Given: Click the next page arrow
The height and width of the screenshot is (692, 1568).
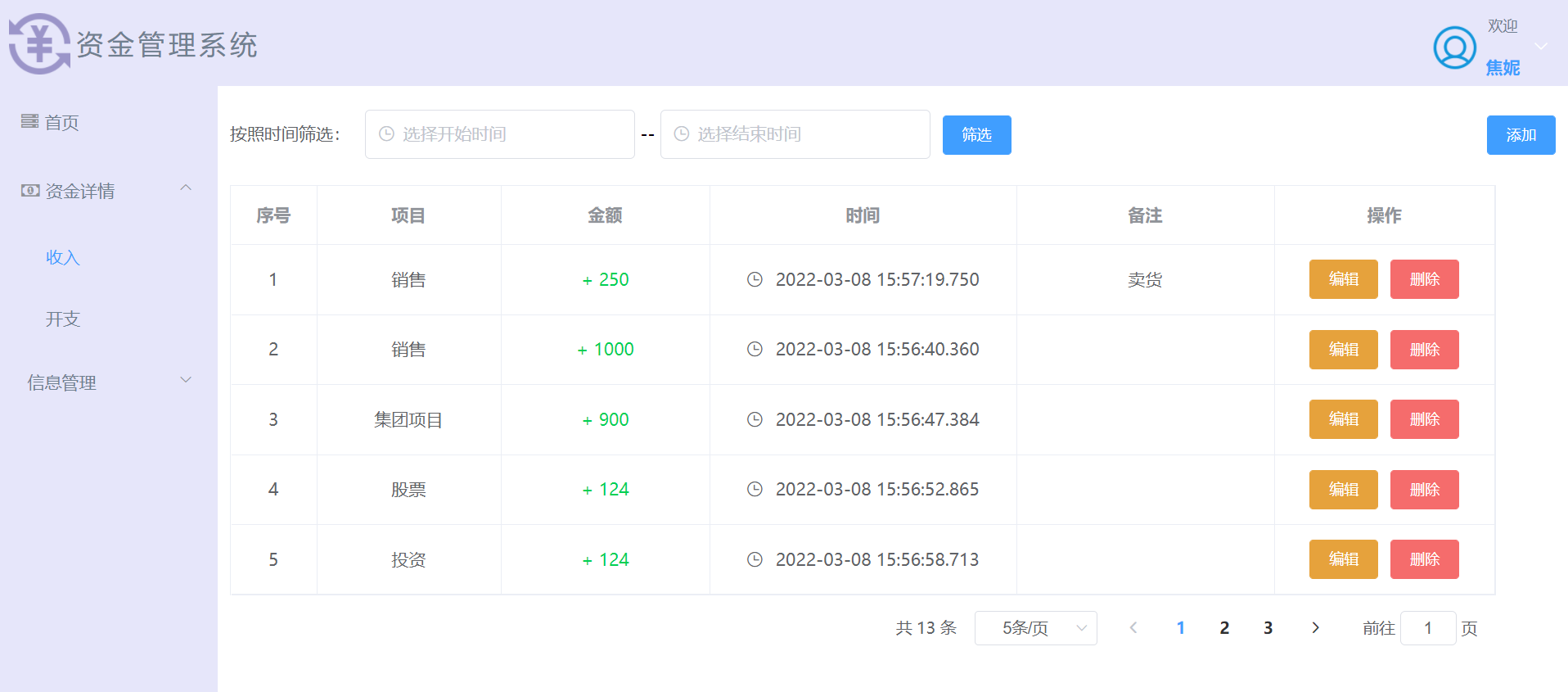Looking at the screenshot, I should [1315, 628].
